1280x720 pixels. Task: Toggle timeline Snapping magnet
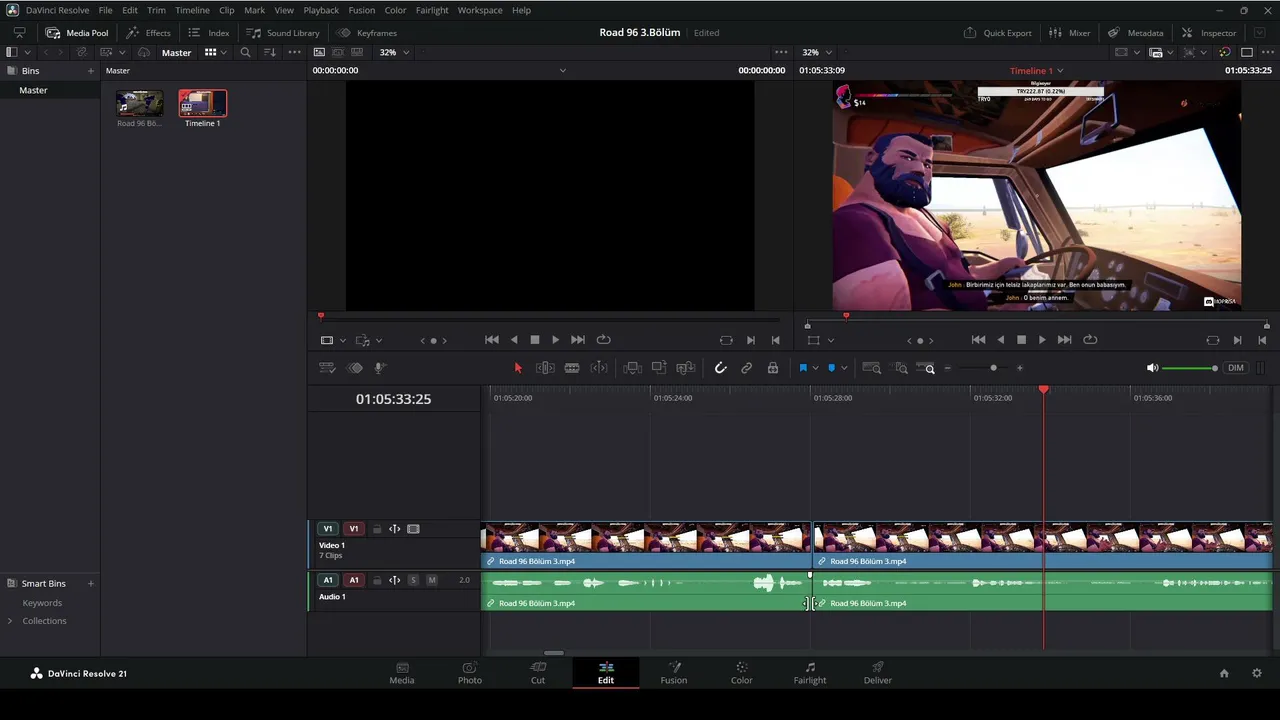[x=720, y=368]
